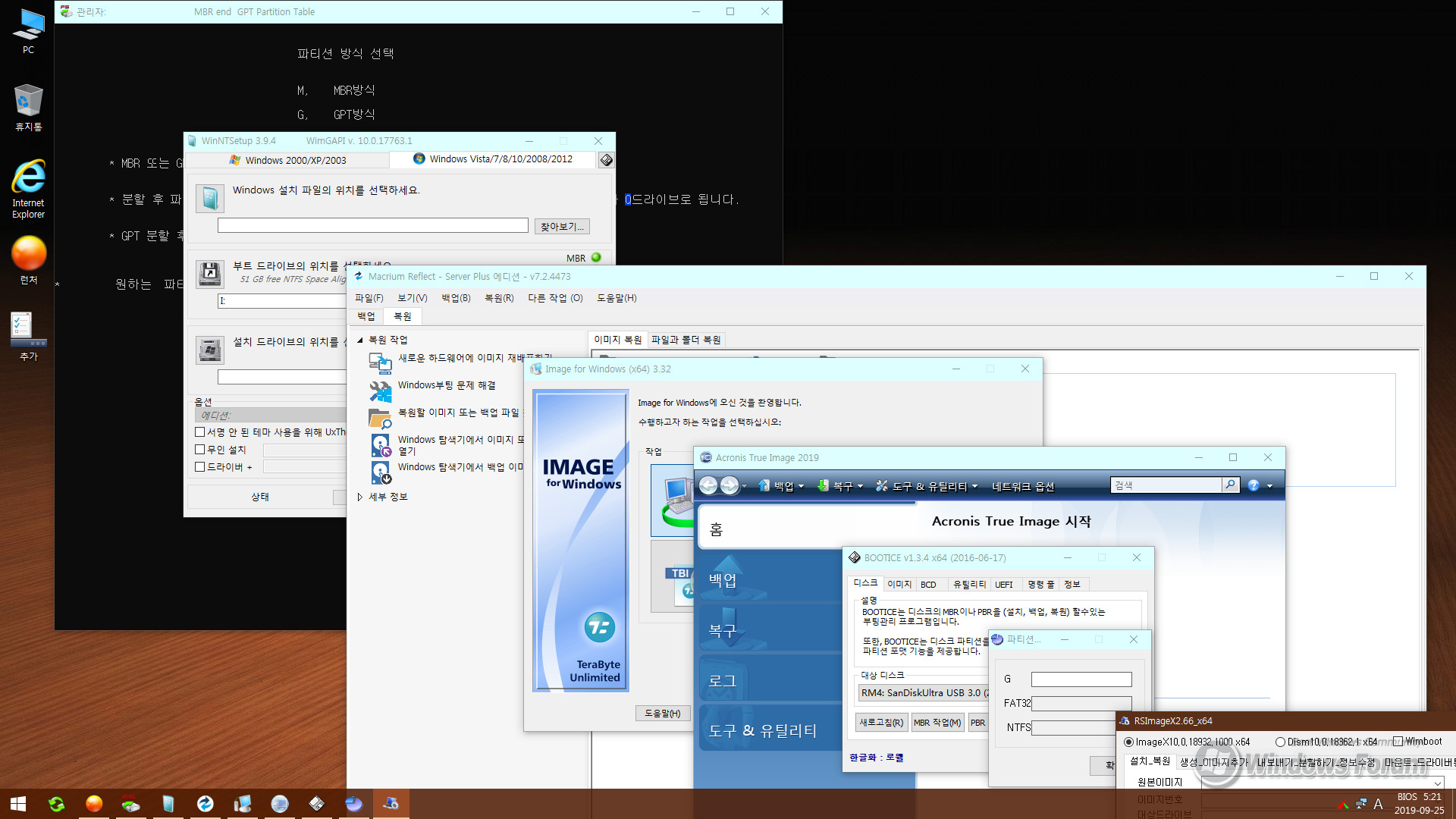Enable the 무인 설치 checkbox in WinNTSetup
1456x819 pixels.
click(200, 449)
